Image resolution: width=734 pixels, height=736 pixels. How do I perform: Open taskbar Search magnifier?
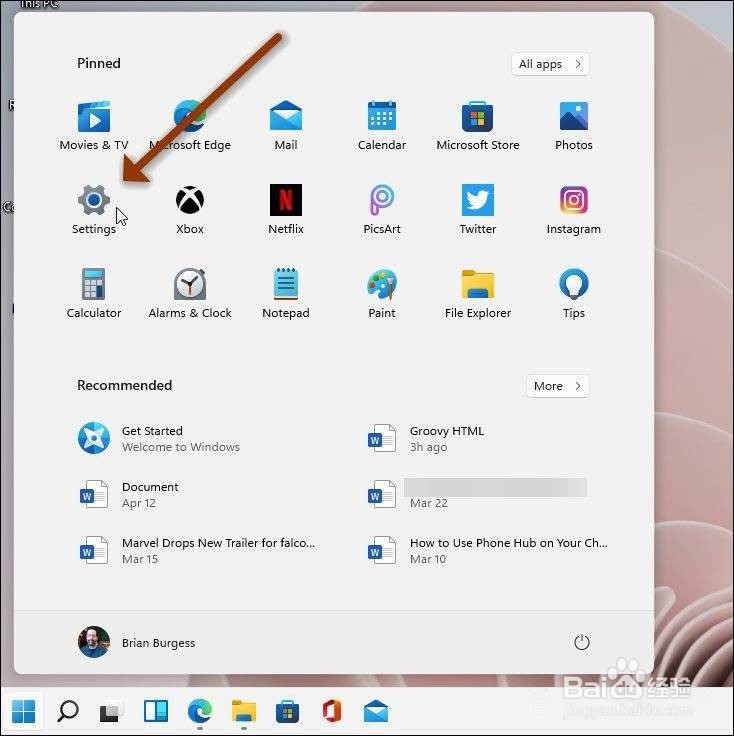(68, 711)
